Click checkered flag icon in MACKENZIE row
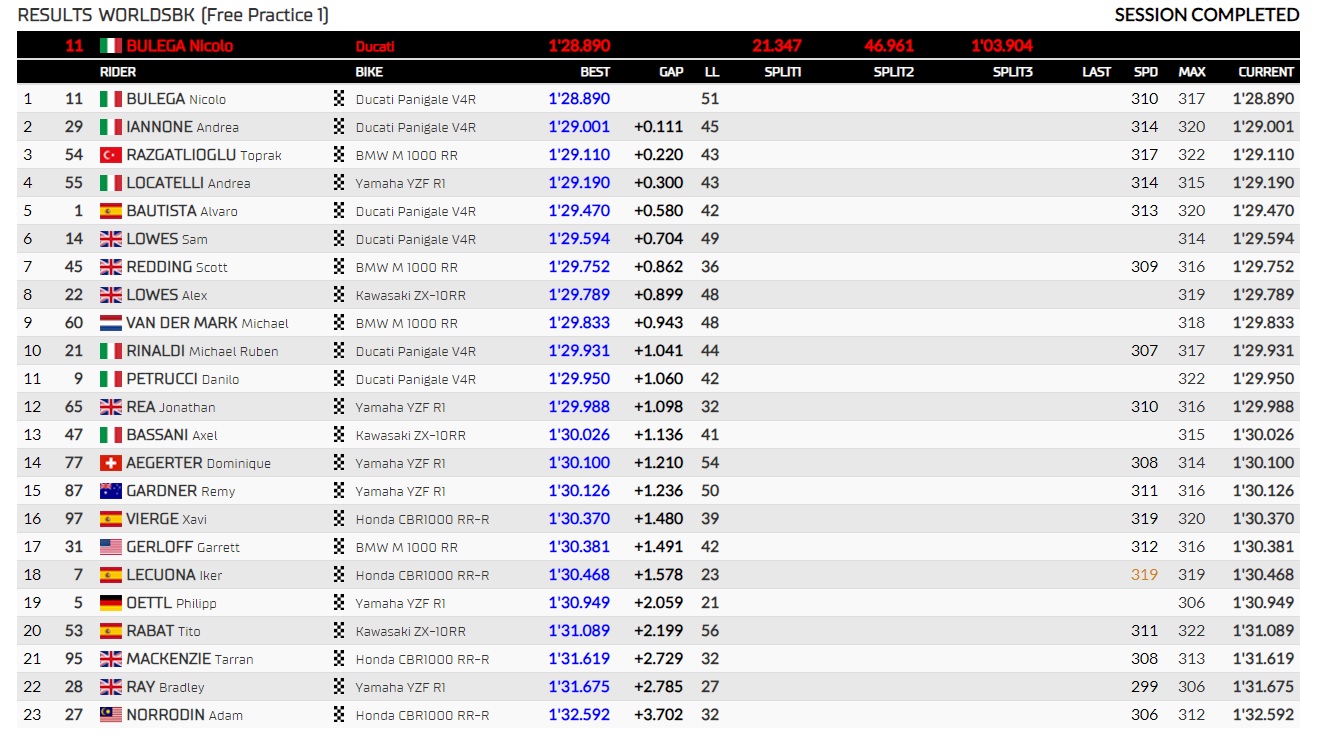Image resolution: width=1325 pixels, height=737 pixels. (x=339, y=659)
